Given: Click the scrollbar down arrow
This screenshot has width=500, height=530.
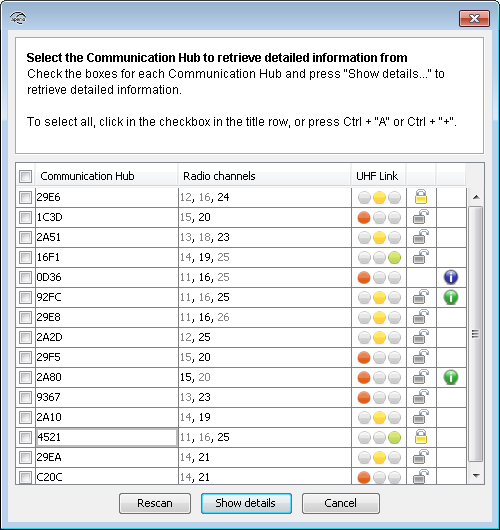Looking at the screenshot, I should tap(476, 476).
